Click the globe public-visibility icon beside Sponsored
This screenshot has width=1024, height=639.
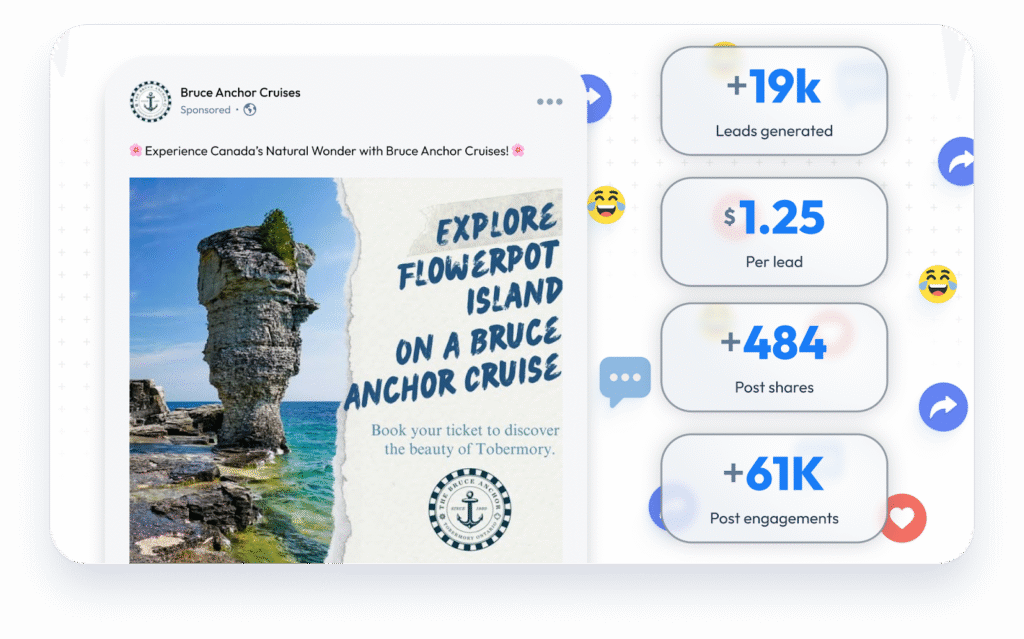coord(250,110)
